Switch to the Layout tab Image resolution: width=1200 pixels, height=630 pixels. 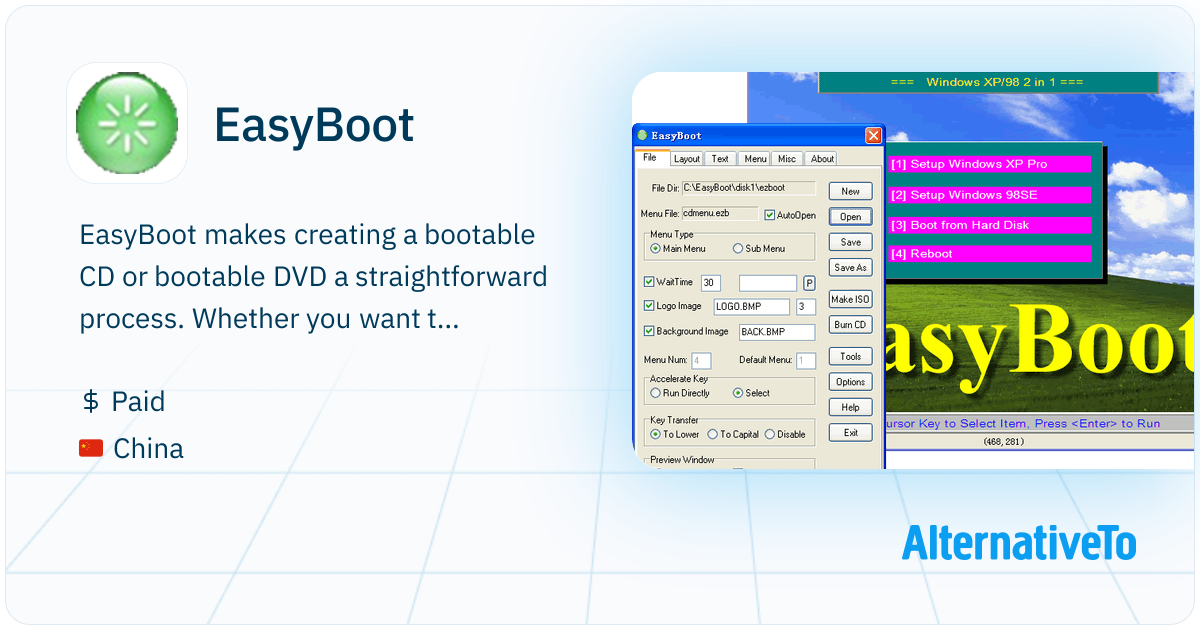(x=687, y=159)
